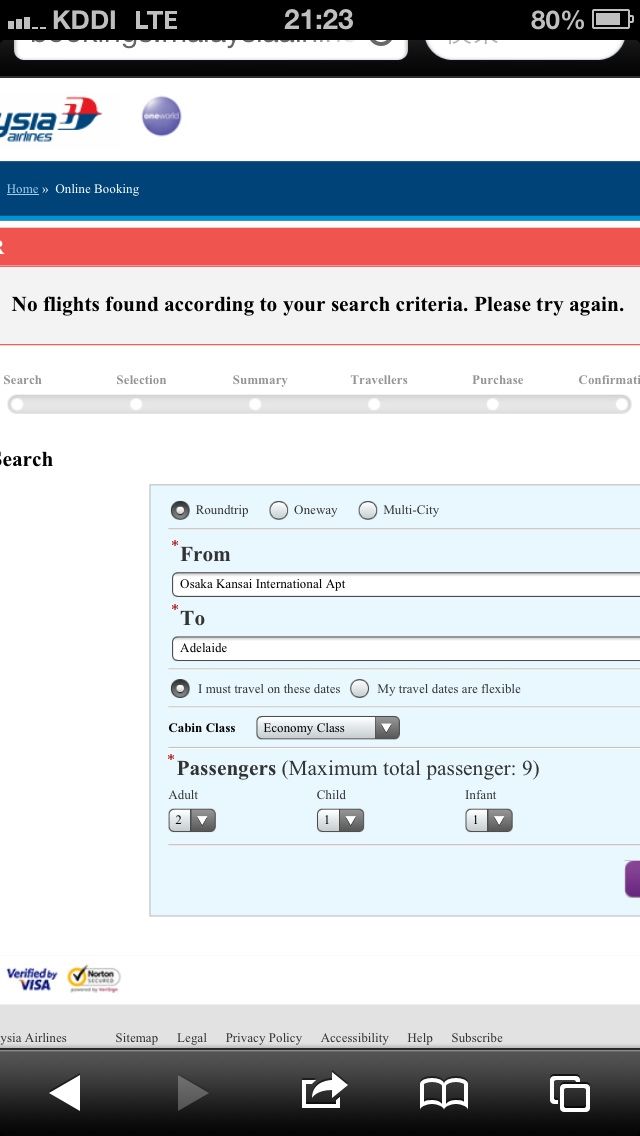Viewport: 640px width, 1136px height.
Task: Open the Adult passenger count dropdown
Action: (192, 820)
